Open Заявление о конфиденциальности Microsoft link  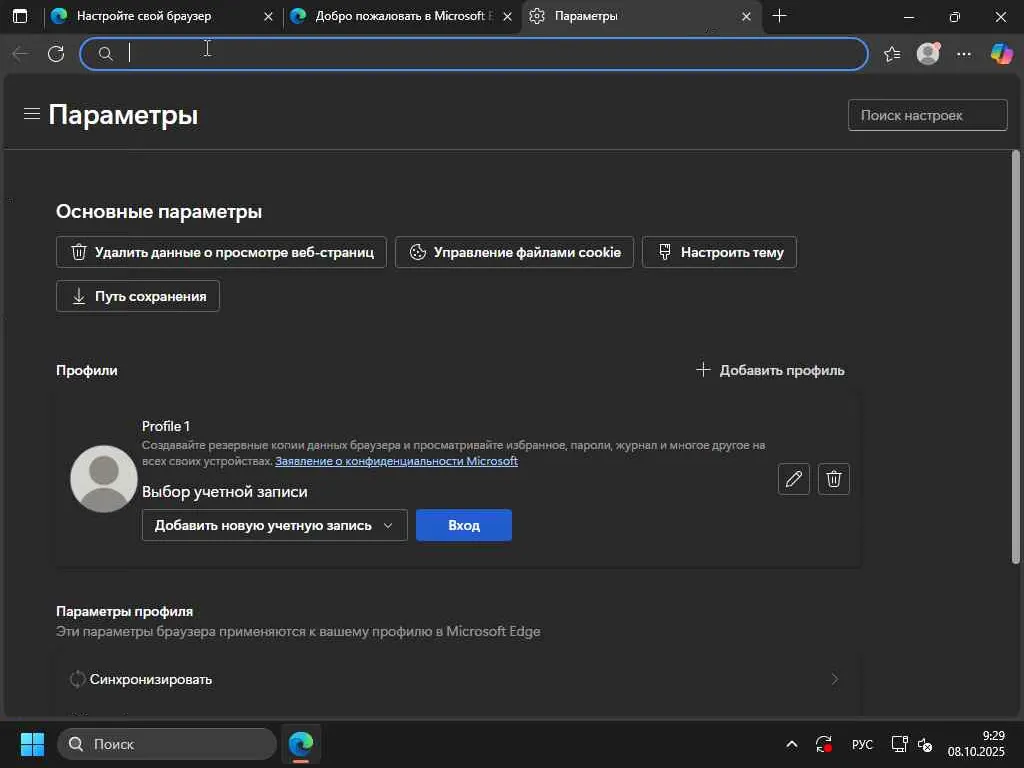click(x=396, y=461)
